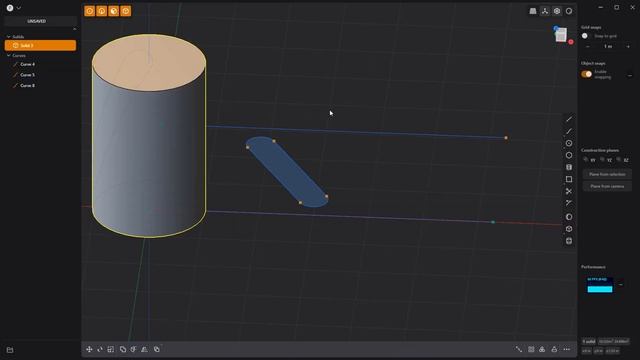The image size is (640, 360).
Task: Collapse the Solids group
Action: click(x=9, y=37)
